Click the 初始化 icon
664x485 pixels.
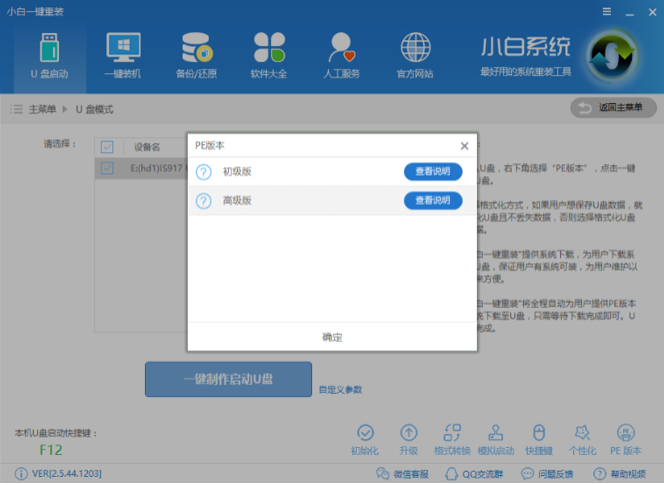[365, 438]
